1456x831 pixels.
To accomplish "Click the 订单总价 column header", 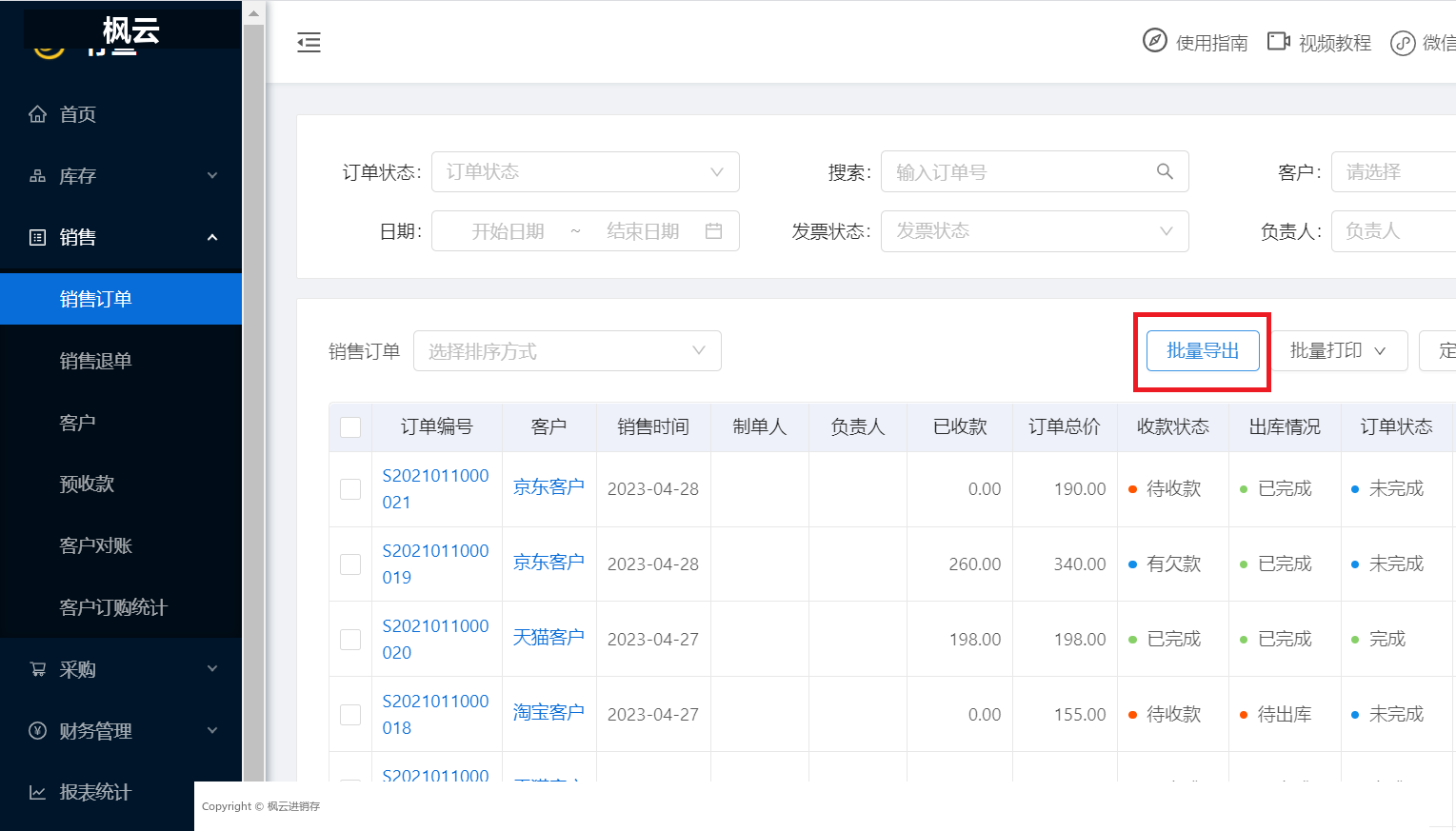I will (1065, 427).
